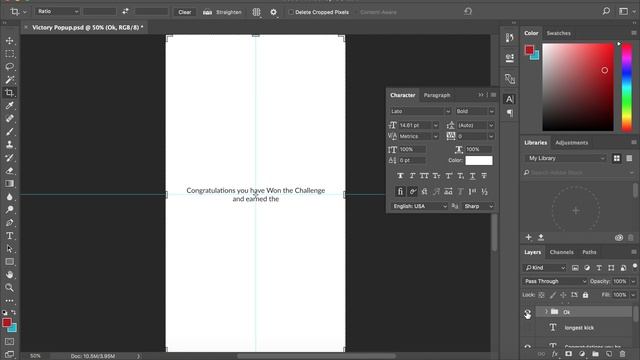This screenshot has width=640, height=360.
Task: Switch to the Swatches tab
Action: [558, 33]
